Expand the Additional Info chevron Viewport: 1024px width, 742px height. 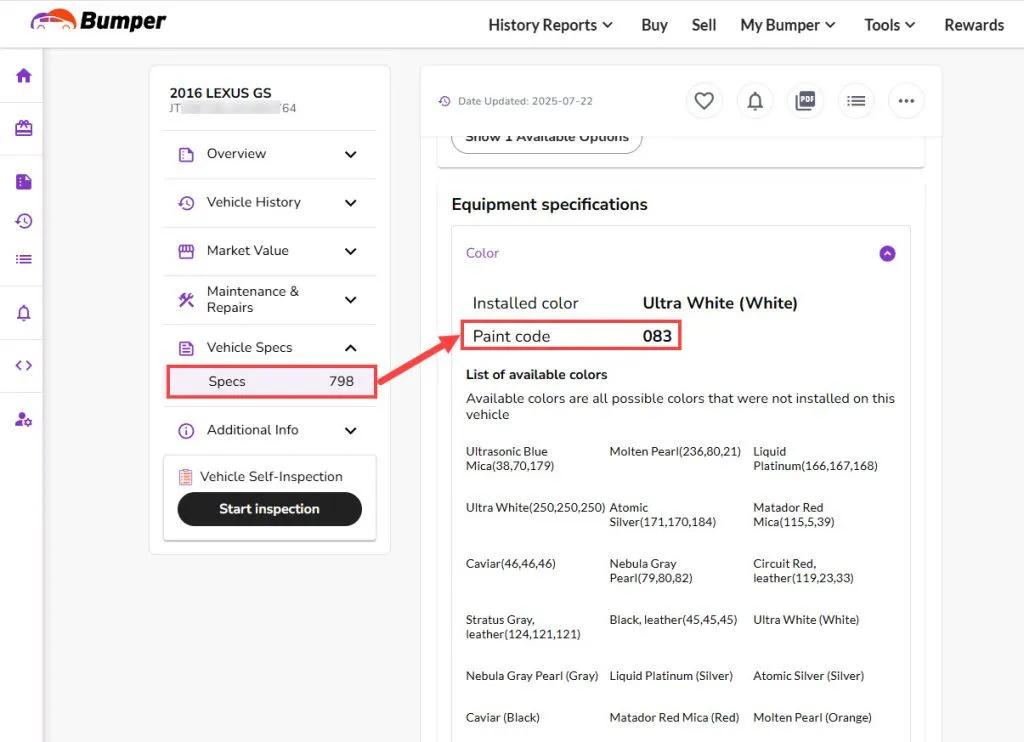(351, 430)
